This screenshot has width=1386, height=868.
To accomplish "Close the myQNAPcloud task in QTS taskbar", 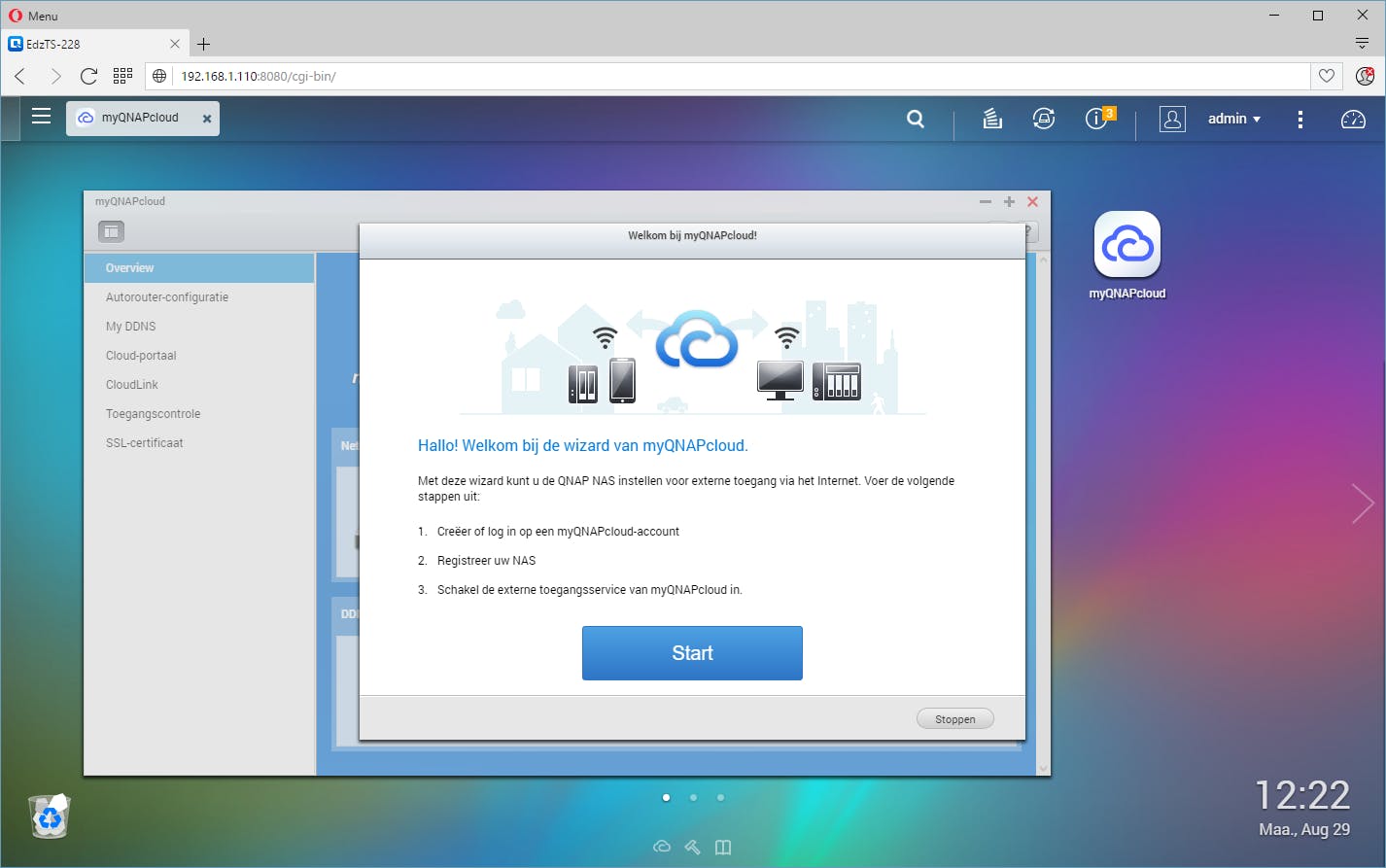I will click(x=207, y=119).
